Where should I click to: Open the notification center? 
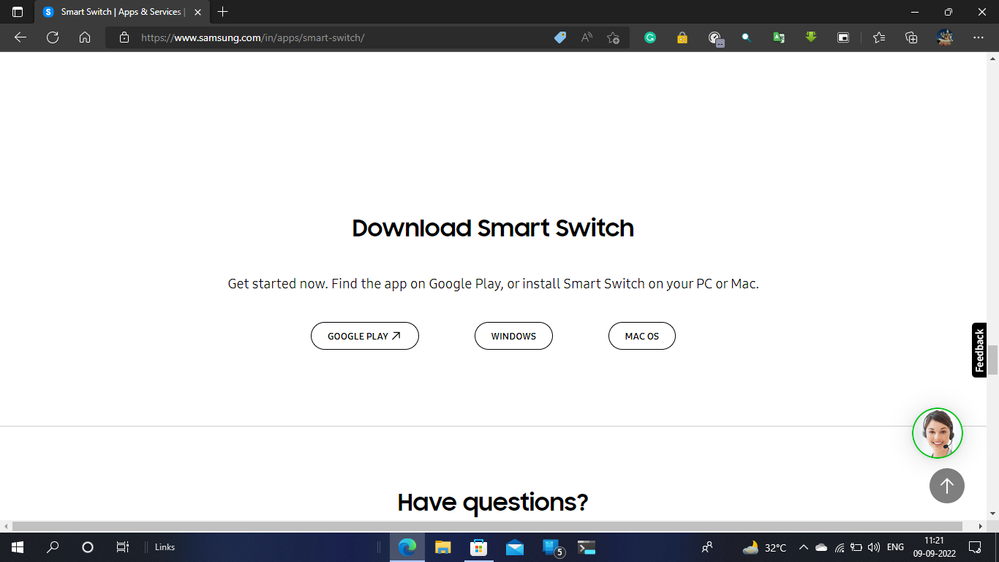coord(975,547)
